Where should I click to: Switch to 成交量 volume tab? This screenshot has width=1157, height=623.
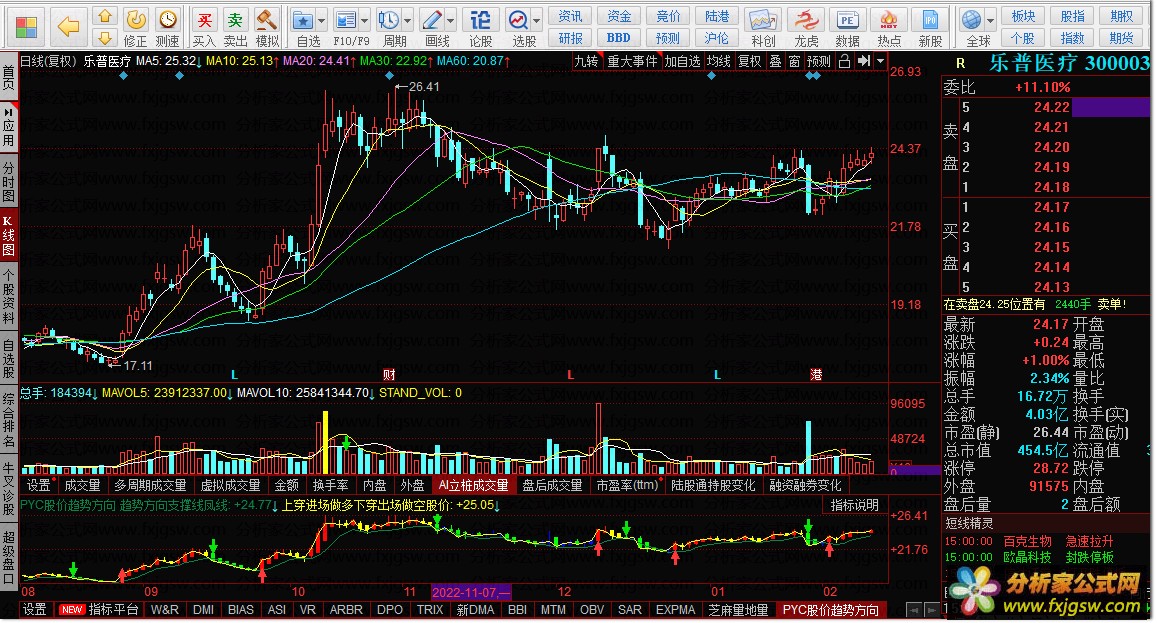point(82,485)
